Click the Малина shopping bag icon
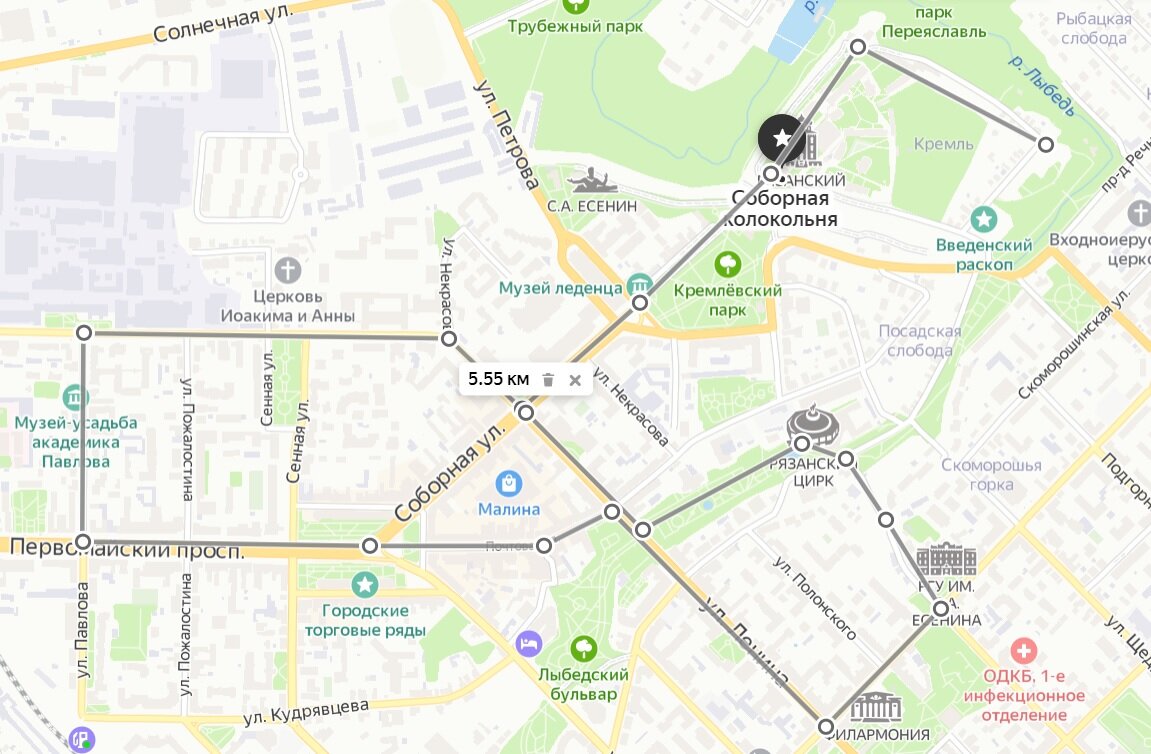The image size is (1151, 754). [x=509, y=484]
